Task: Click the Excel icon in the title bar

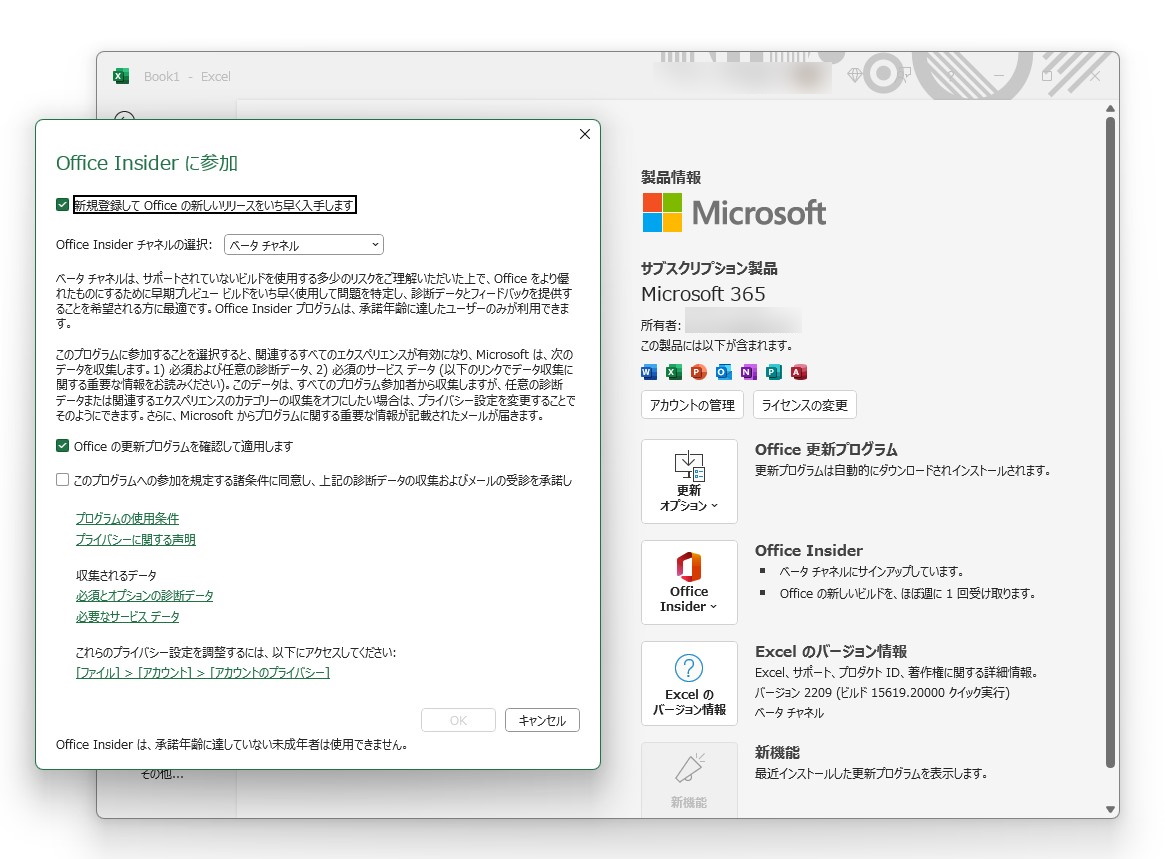Action: 121,76
